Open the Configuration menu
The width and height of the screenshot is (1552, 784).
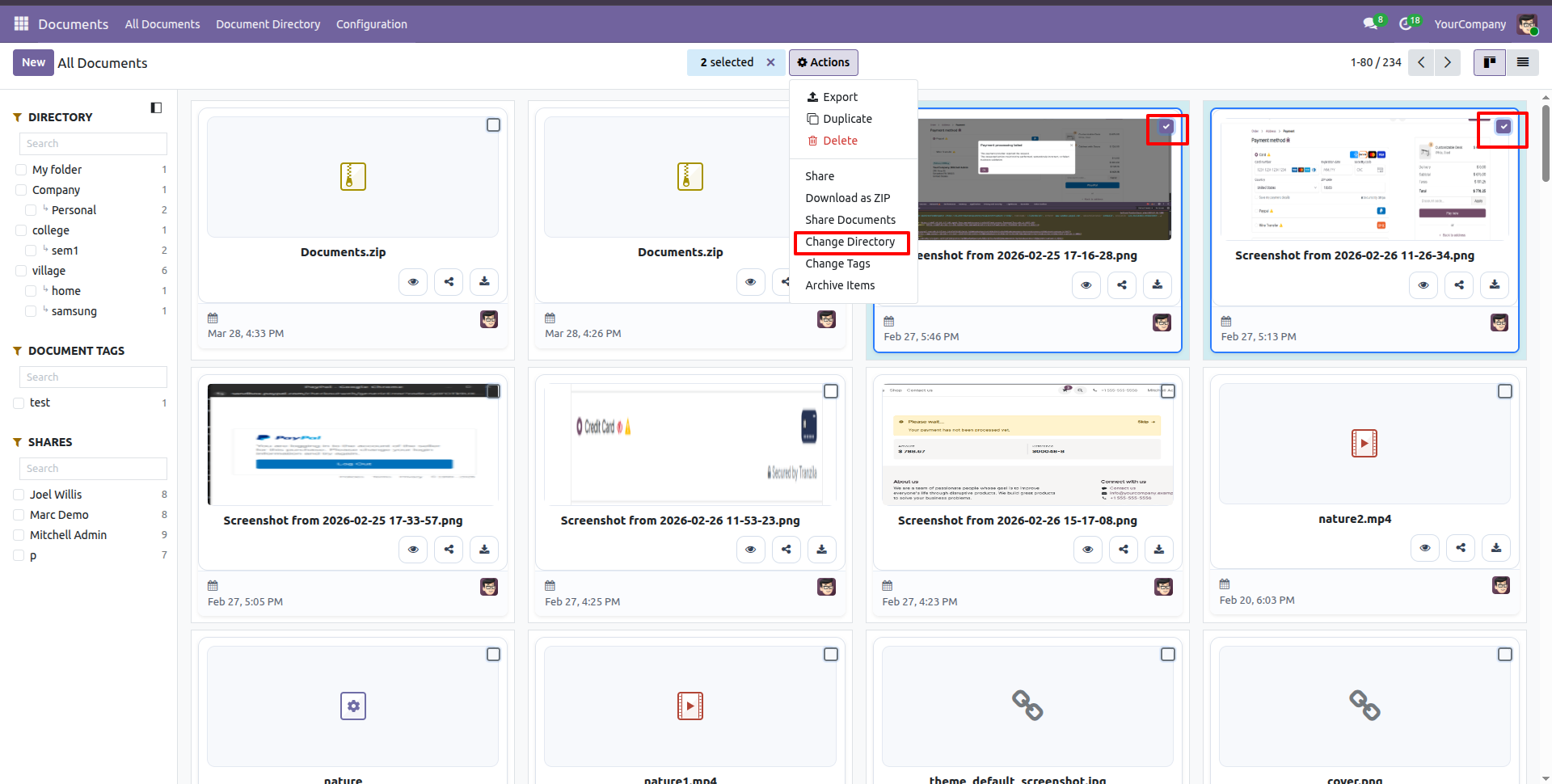pyautogui.click(x=371, y=24)
